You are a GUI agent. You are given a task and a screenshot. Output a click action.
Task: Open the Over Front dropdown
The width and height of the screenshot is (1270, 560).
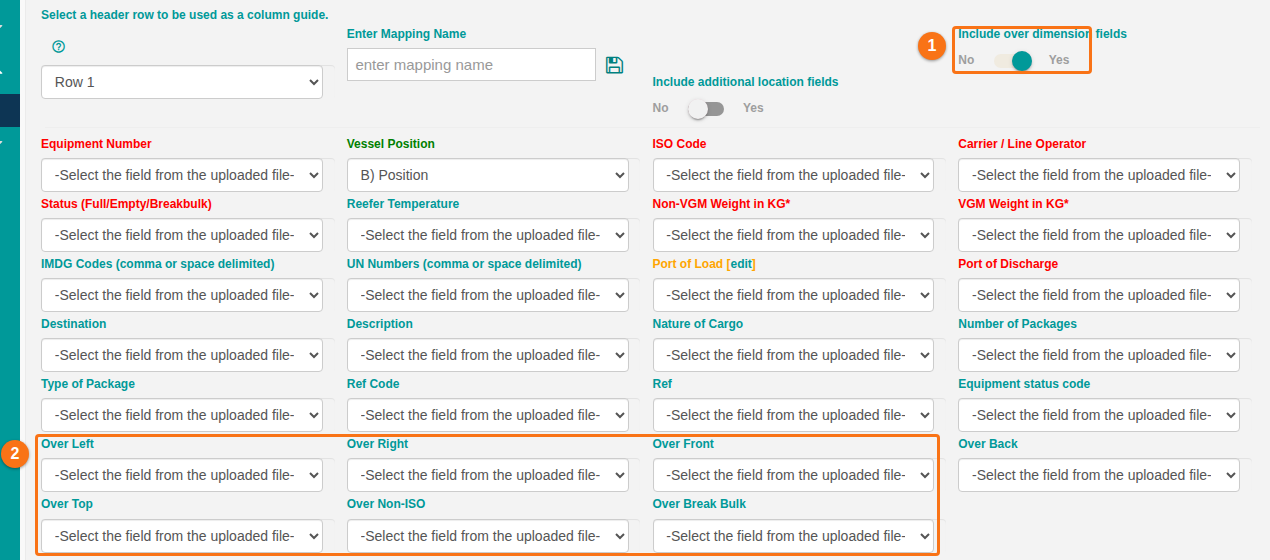(793, 475)
